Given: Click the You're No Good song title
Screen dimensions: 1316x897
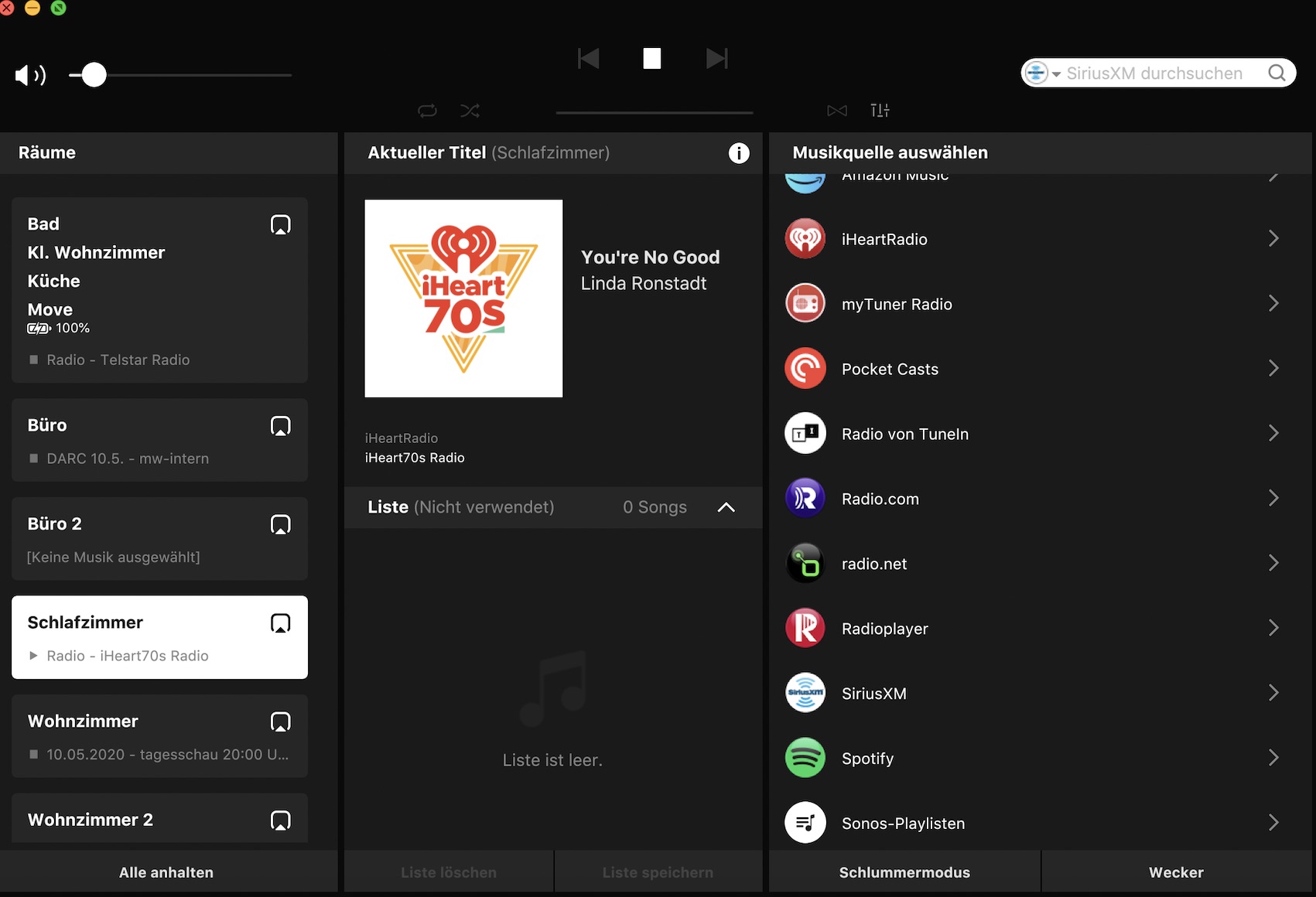Looking at the screenshot, I should 650,258.
